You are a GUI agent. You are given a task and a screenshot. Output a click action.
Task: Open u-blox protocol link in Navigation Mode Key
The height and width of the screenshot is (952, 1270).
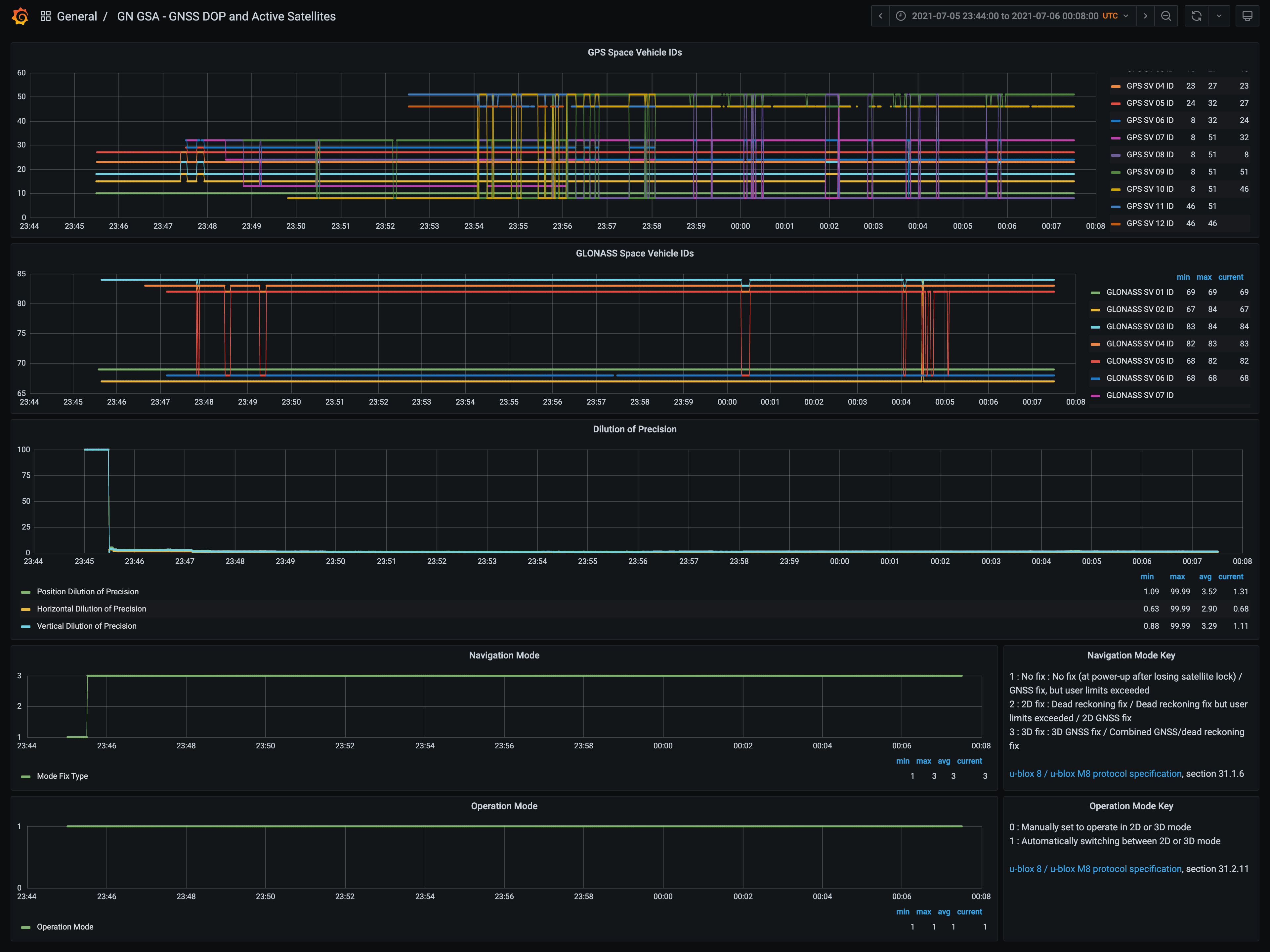pos(1095,773)
